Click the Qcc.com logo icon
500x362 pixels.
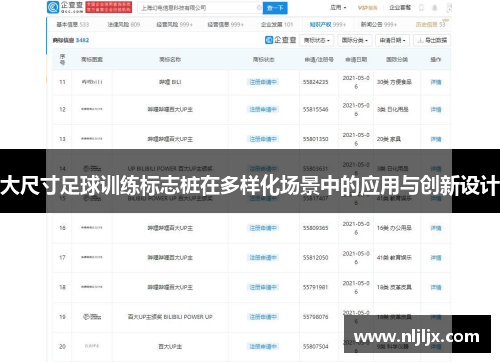(53, 7)
